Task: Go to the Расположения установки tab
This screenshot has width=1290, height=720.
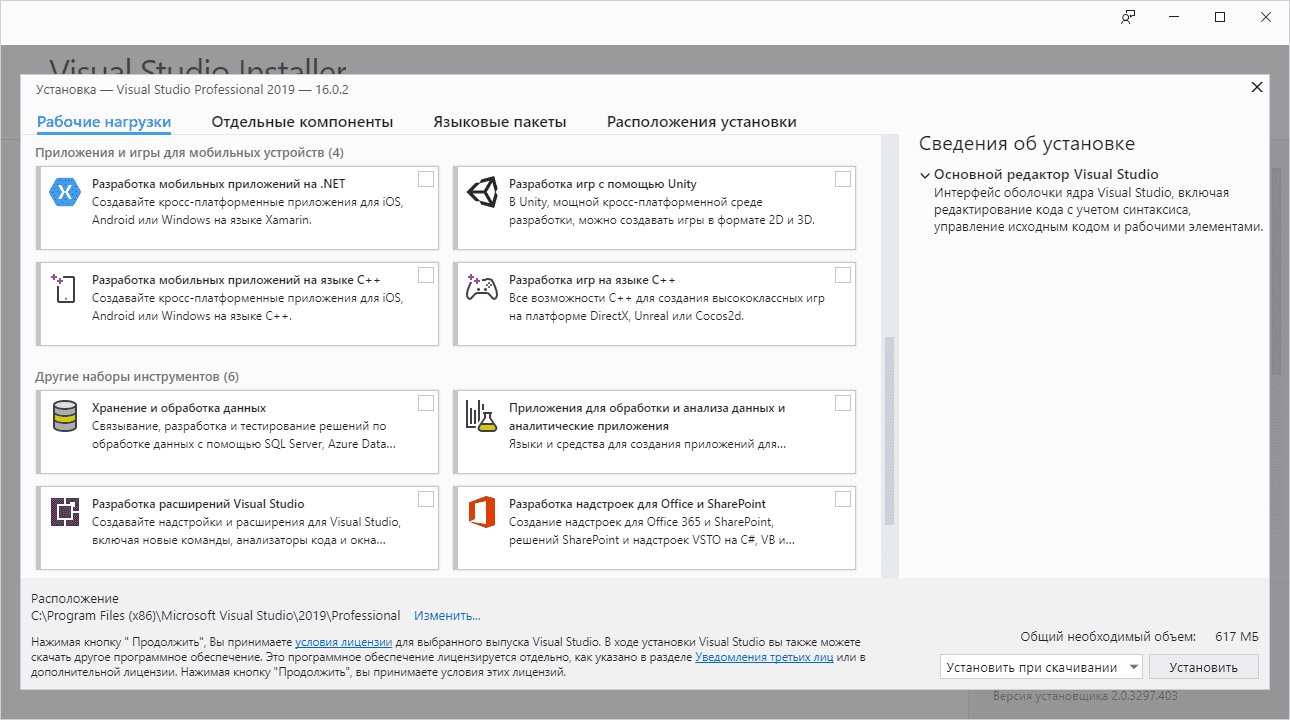Action: coord(702,122)
